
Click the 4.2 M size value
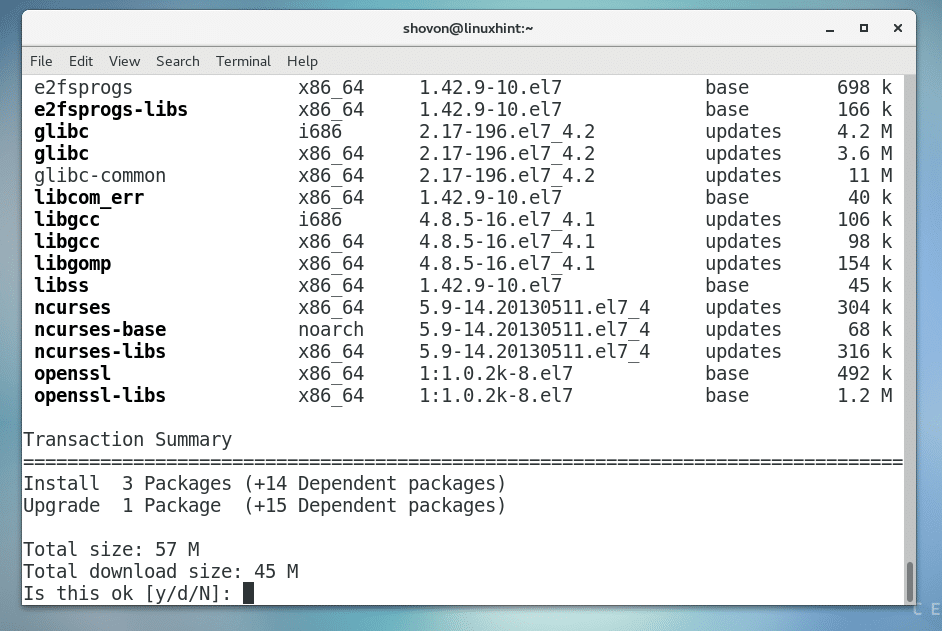[865, 132]
